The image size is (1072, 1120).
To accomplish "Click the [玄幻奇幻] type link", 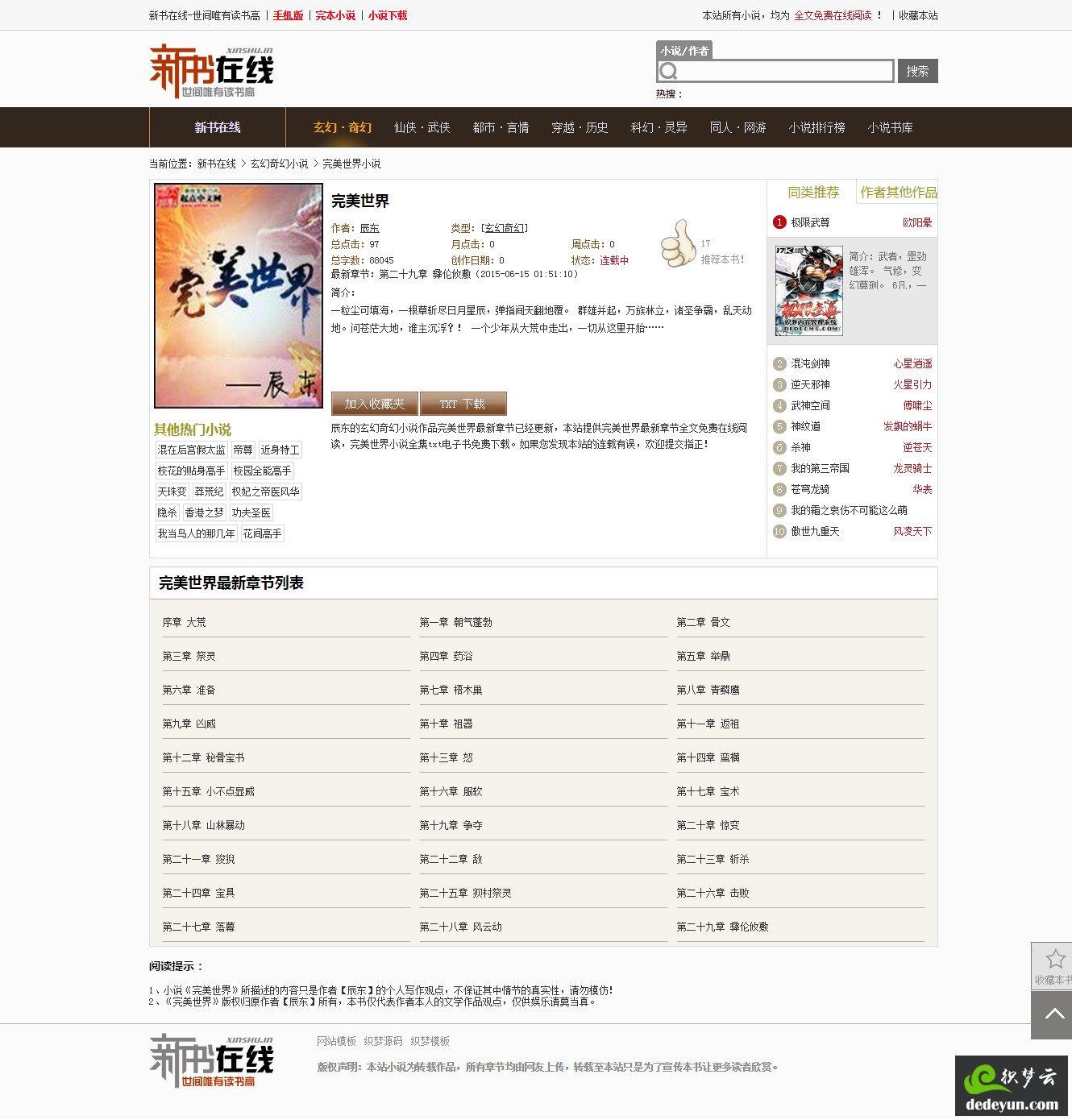I will click(x=504, y=228).
